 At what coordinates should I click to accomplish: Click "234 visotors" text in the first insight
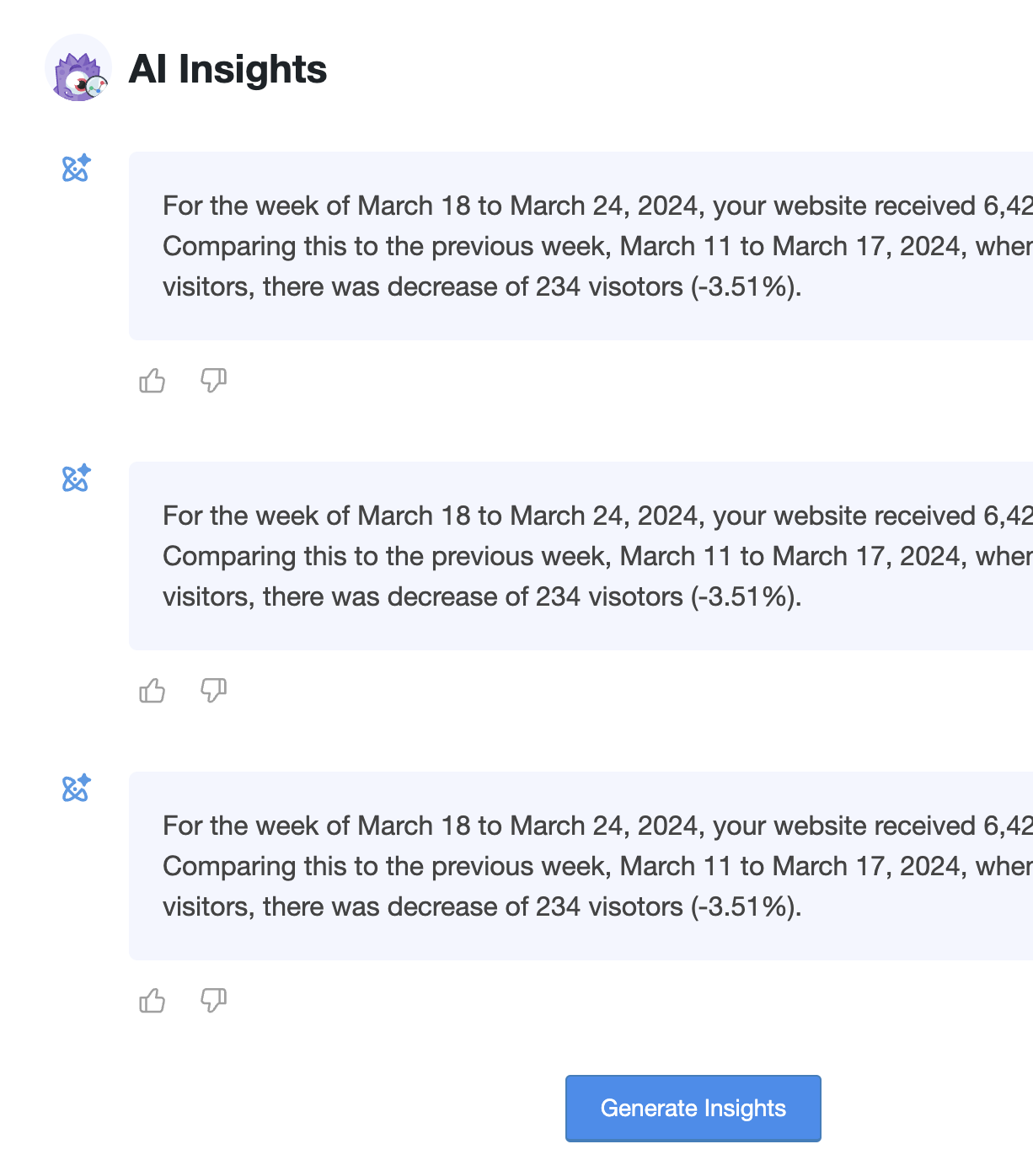tap(609, 287)
